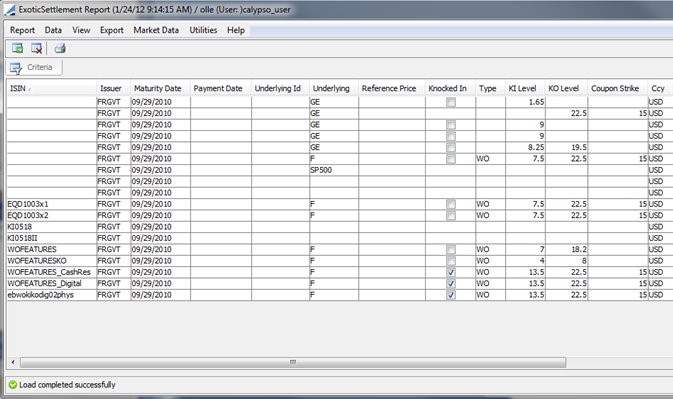Uncheck Knocked In for WOFEATURES_Digital

[451, 284]
